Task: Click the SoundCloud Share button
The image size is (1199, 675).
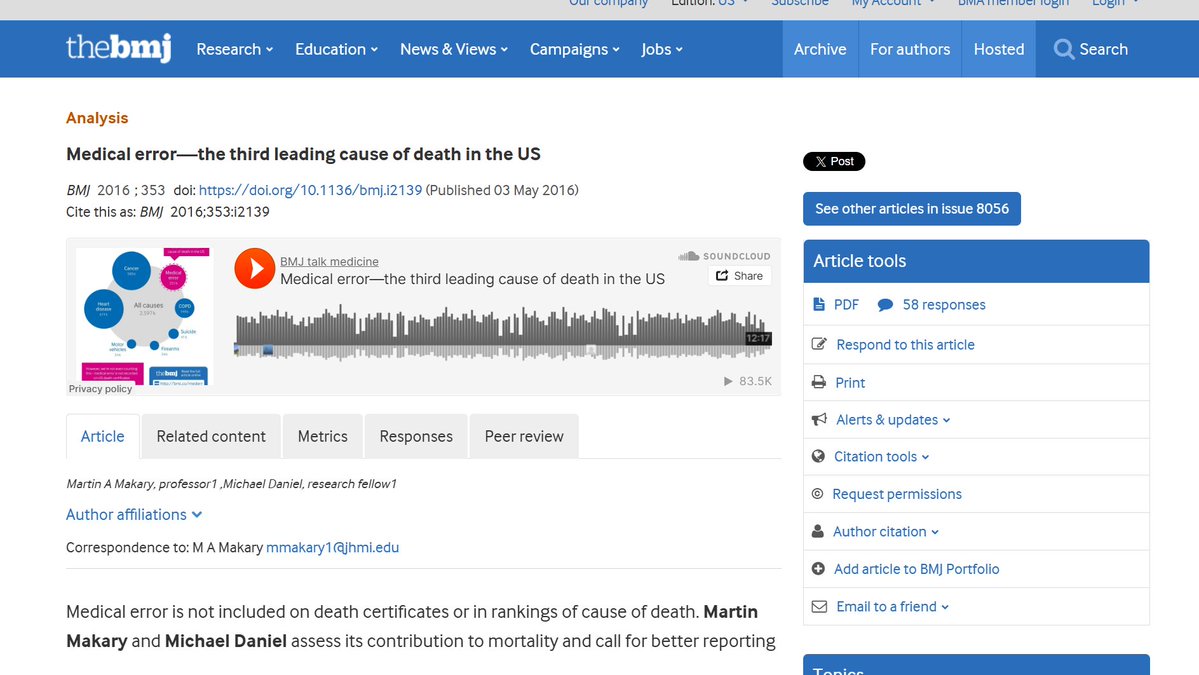Action: 739,276
